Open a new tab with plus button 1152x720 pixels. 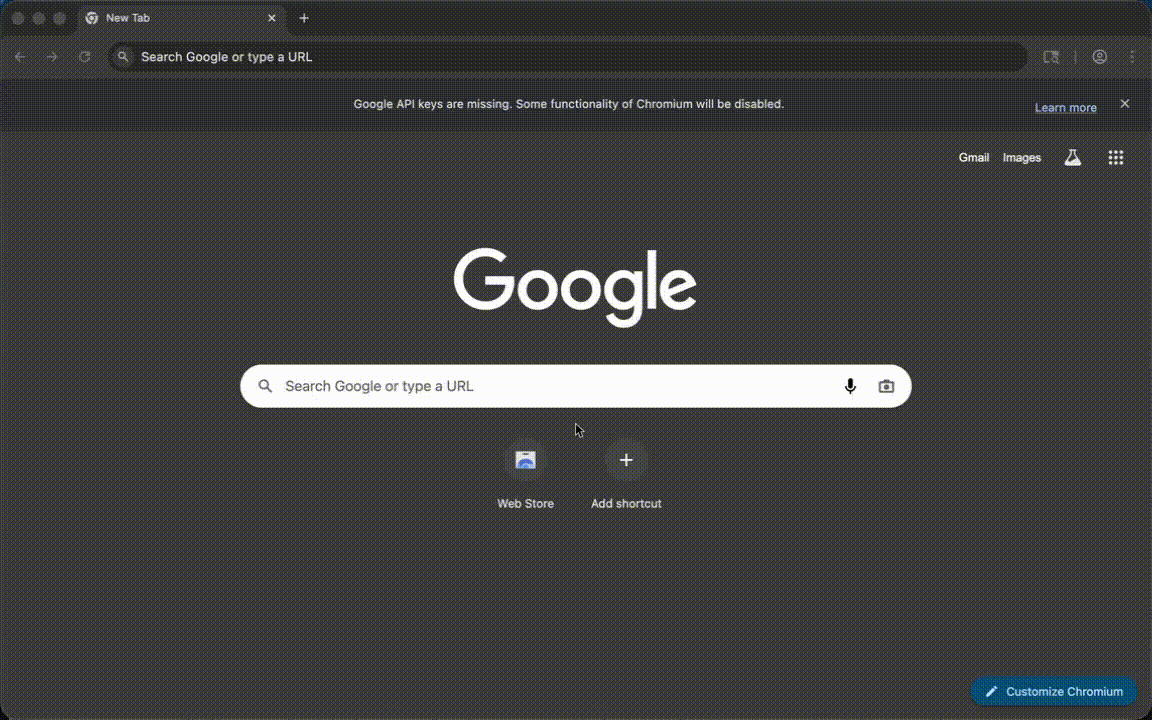(304, 18)
